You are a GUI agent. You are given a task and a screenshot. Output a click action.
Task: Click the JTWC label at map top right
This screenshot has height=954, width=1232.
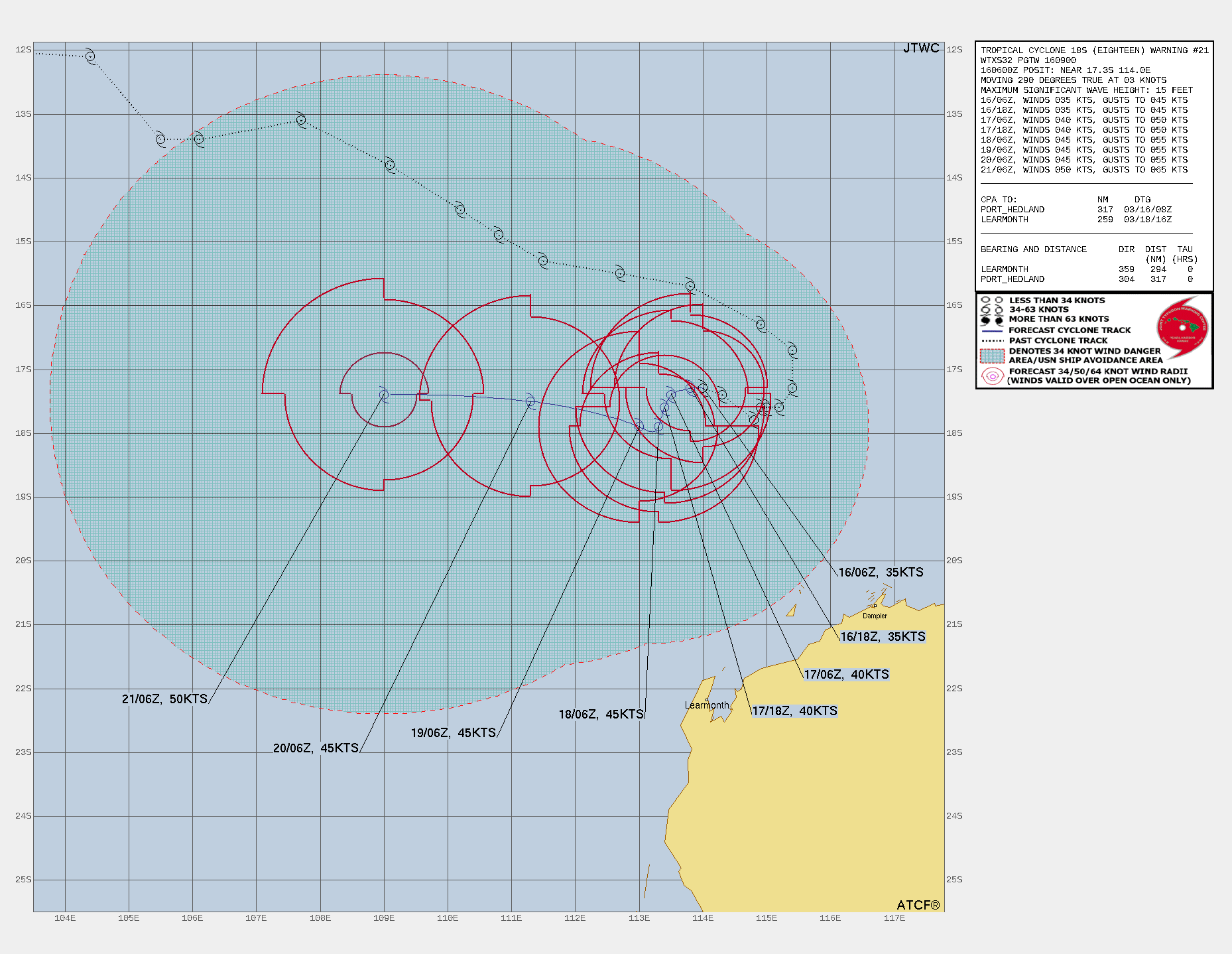coord(921,48)
